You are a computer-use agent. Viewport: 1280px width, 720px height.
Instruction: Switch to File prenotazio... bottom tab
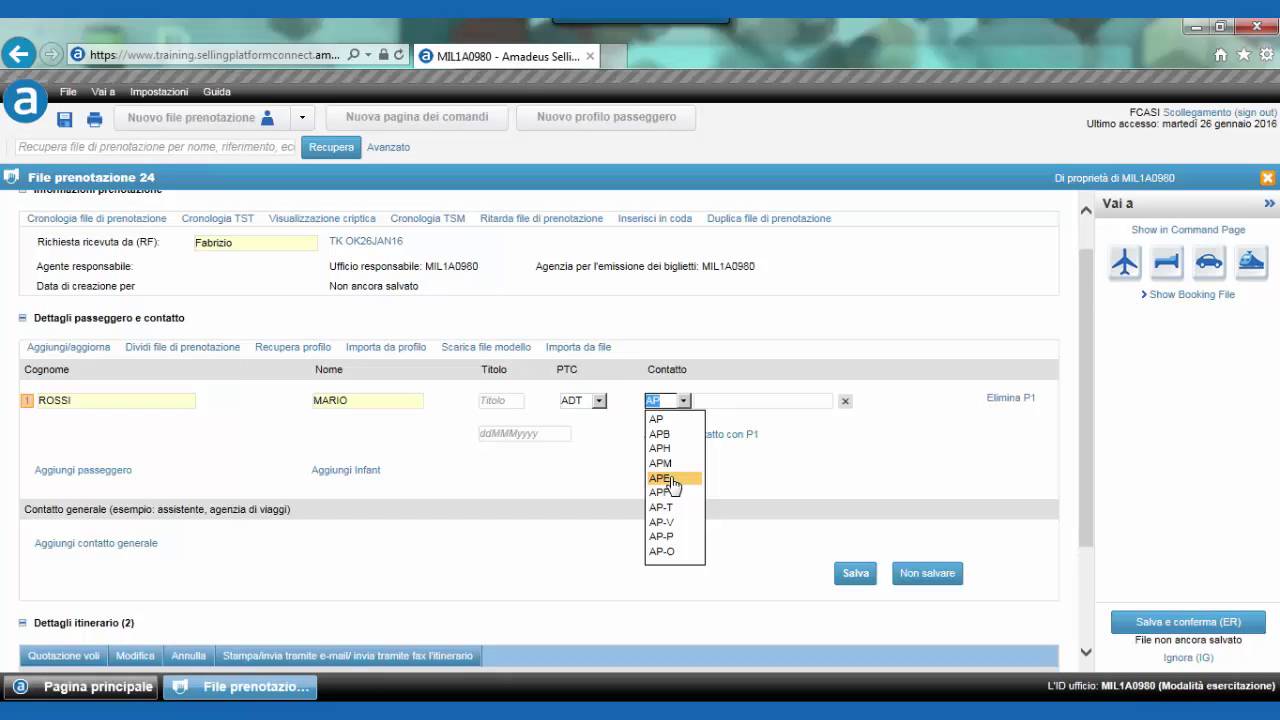pyautogui.click(x=241, y=687)
